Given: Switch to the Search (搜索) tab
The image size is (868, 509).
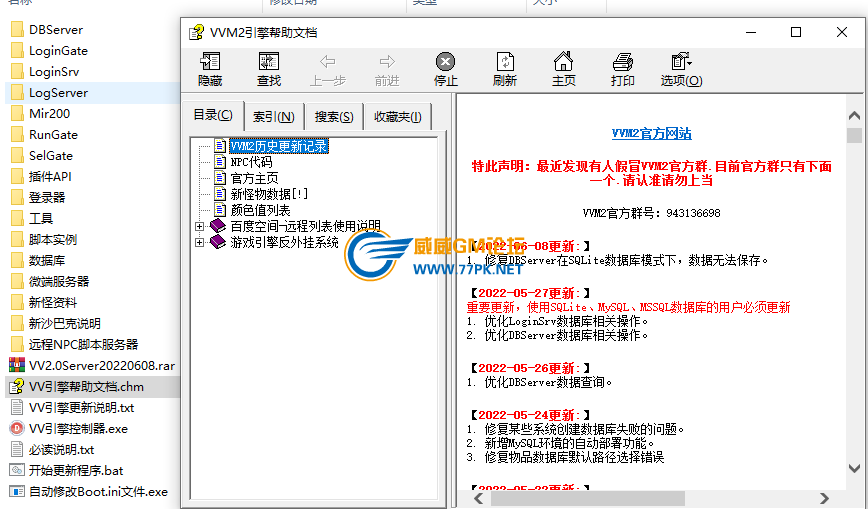Looking at the screenshot, I should (x=334, y=116).
